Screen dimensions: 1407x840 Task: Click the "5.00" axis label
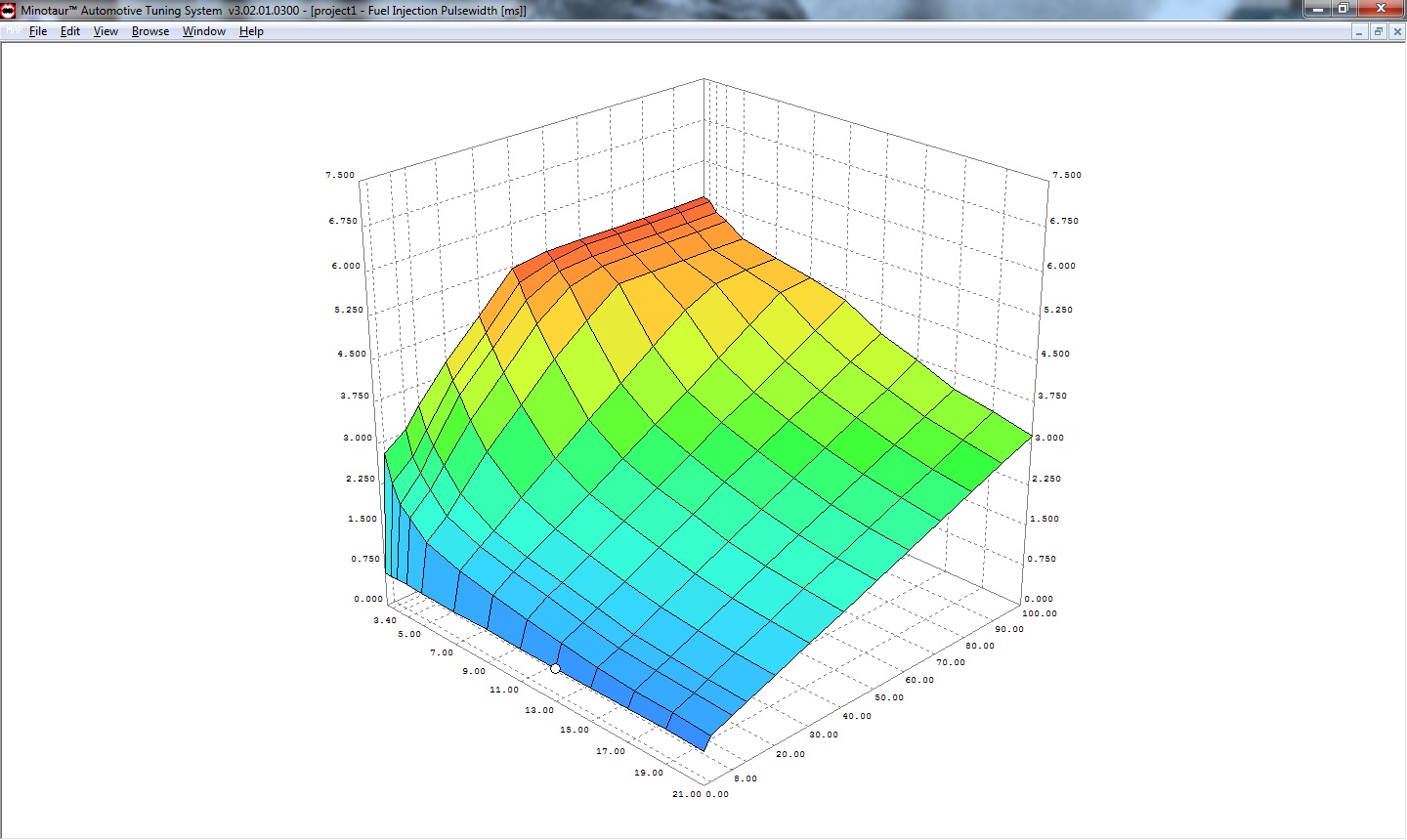click(409, 634)
